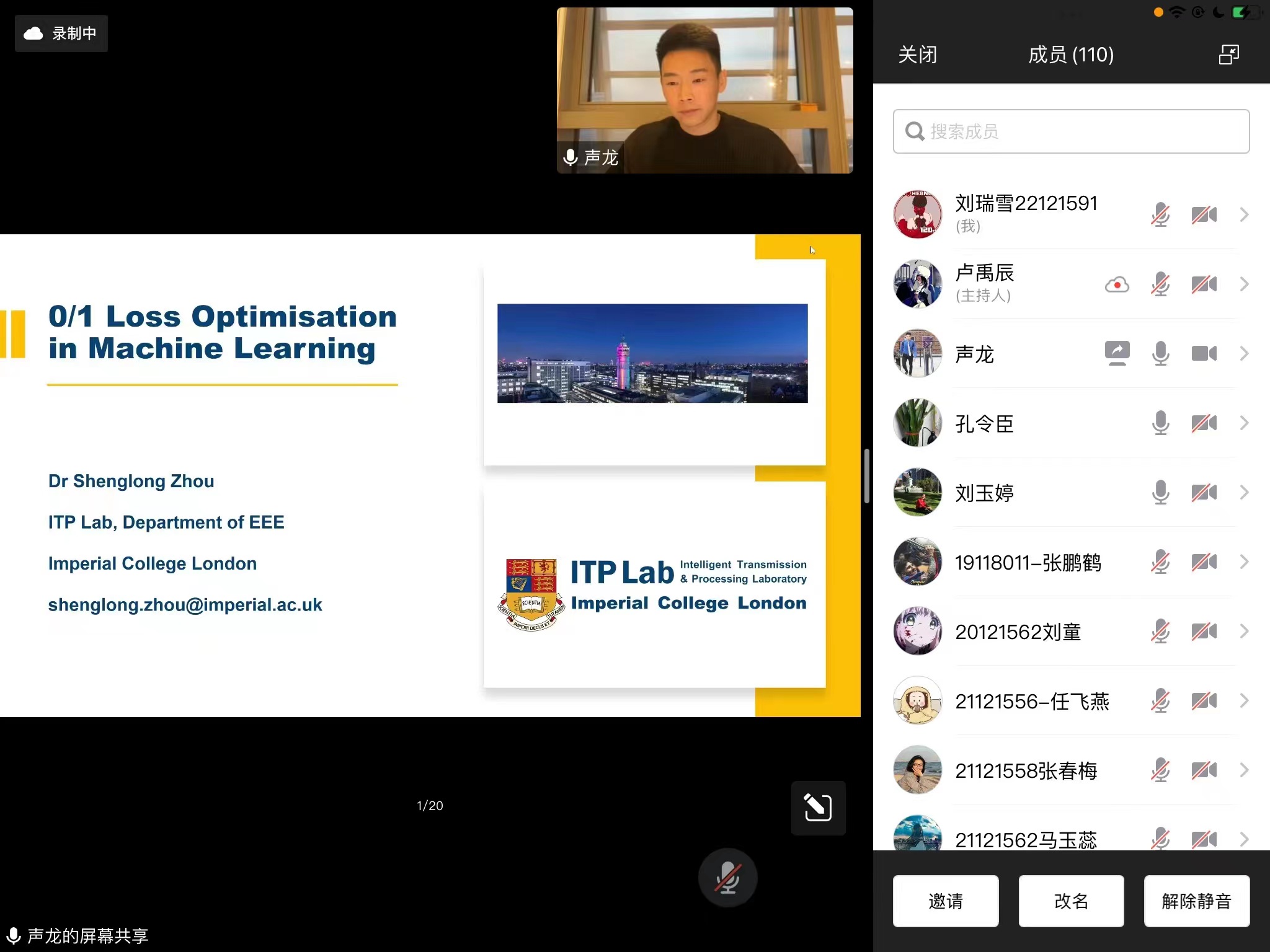Viewport: 1270px width, 952px height.
Task: Click the 成员 (110) panel title
Action: (1071, 55)
